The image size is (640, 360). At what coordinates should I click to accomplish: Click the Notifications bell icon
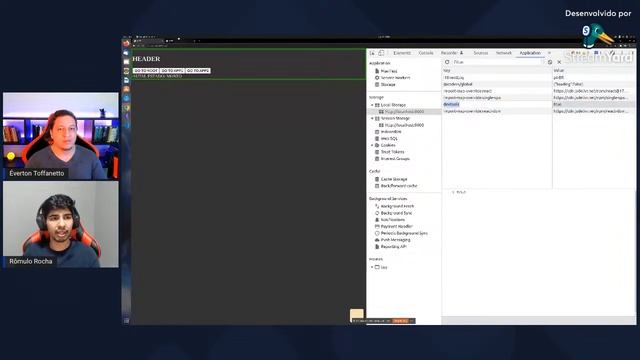coord(377,220)
